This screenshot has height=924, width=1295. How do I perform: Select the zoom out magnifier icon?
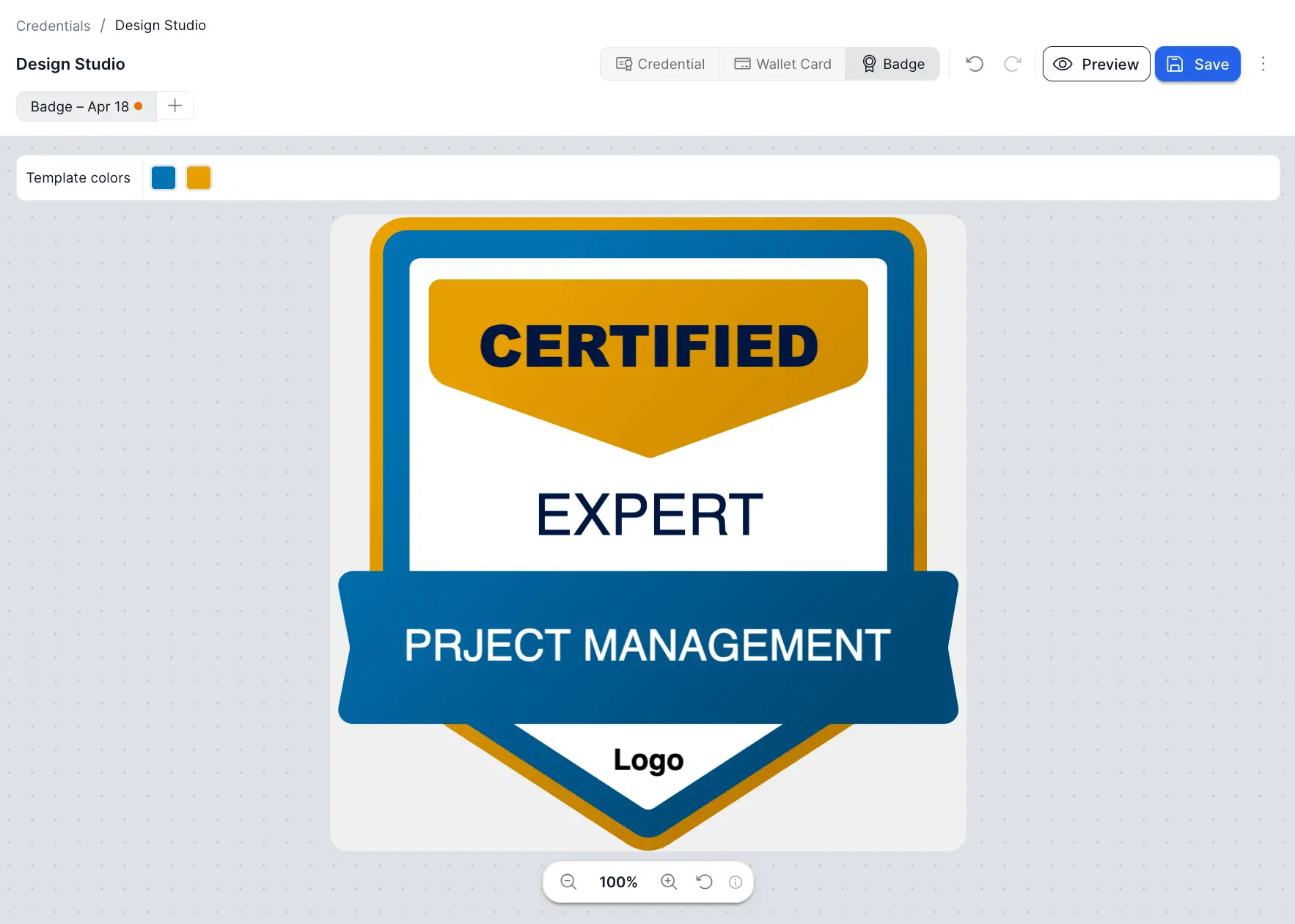pos(568,881)
